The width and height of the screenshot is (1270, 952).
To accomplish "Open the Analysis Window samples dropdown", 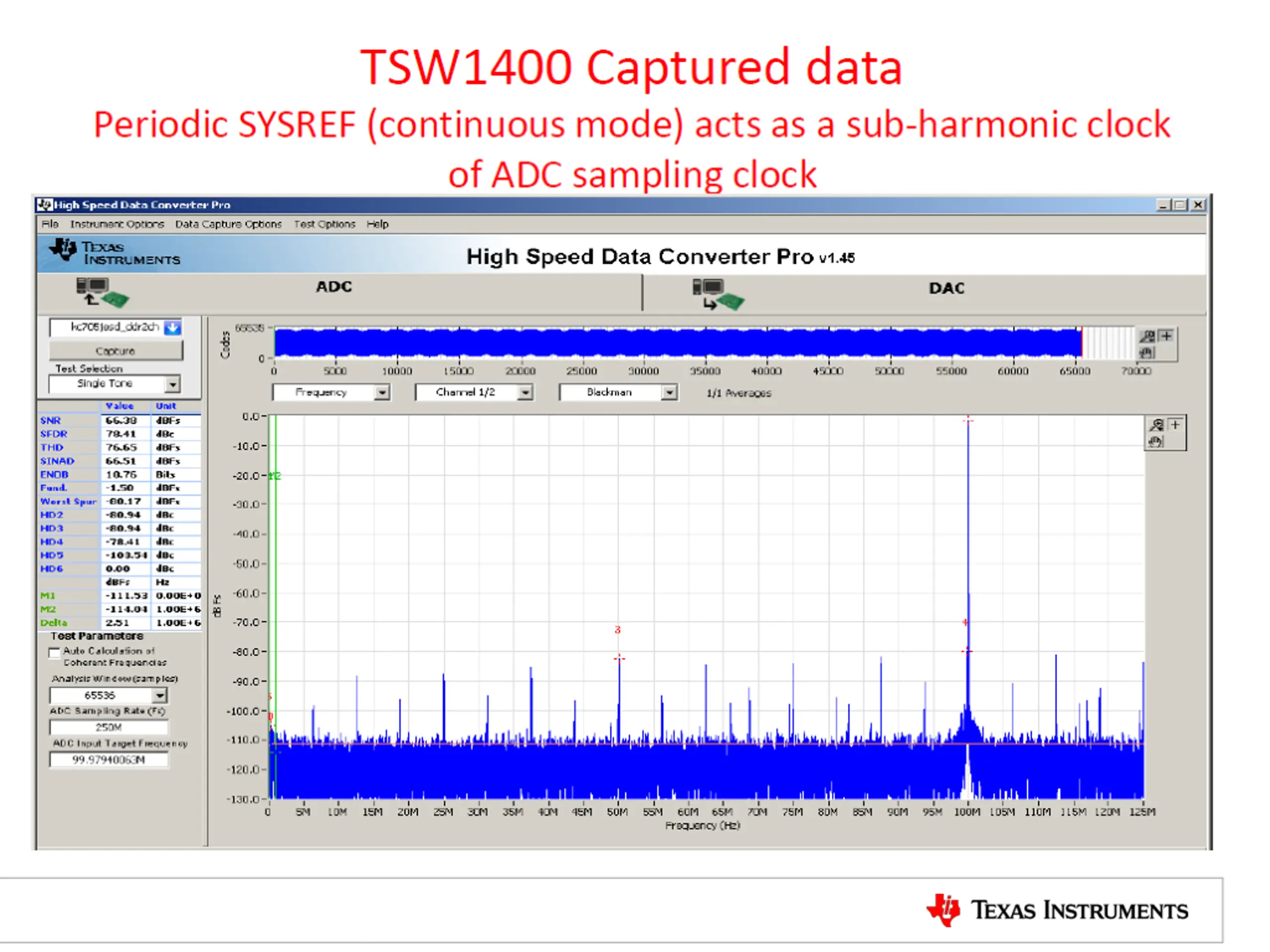I will pos(160,696).
